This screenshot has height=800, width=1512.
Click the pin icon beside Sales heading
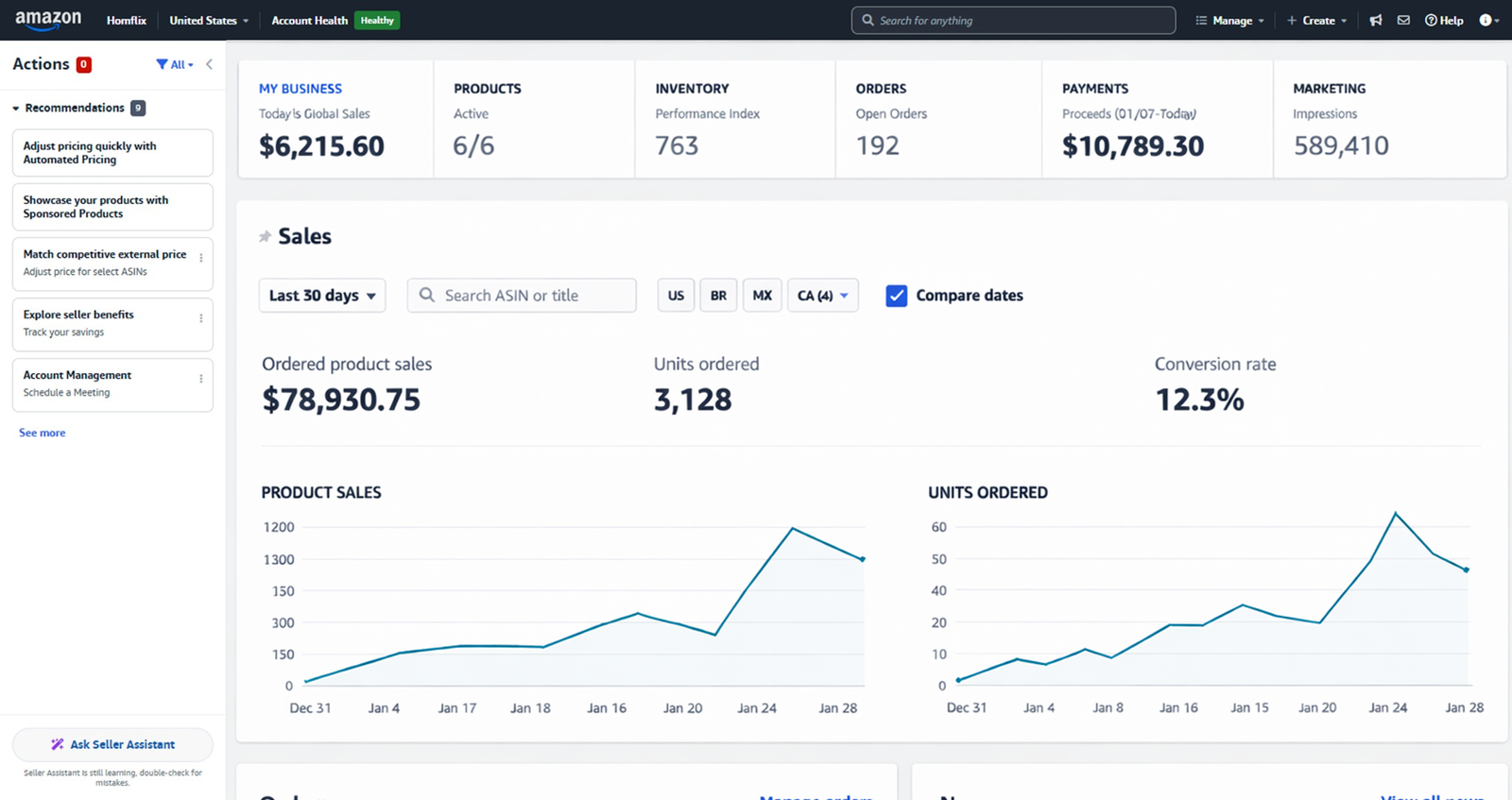coord(265,236)
